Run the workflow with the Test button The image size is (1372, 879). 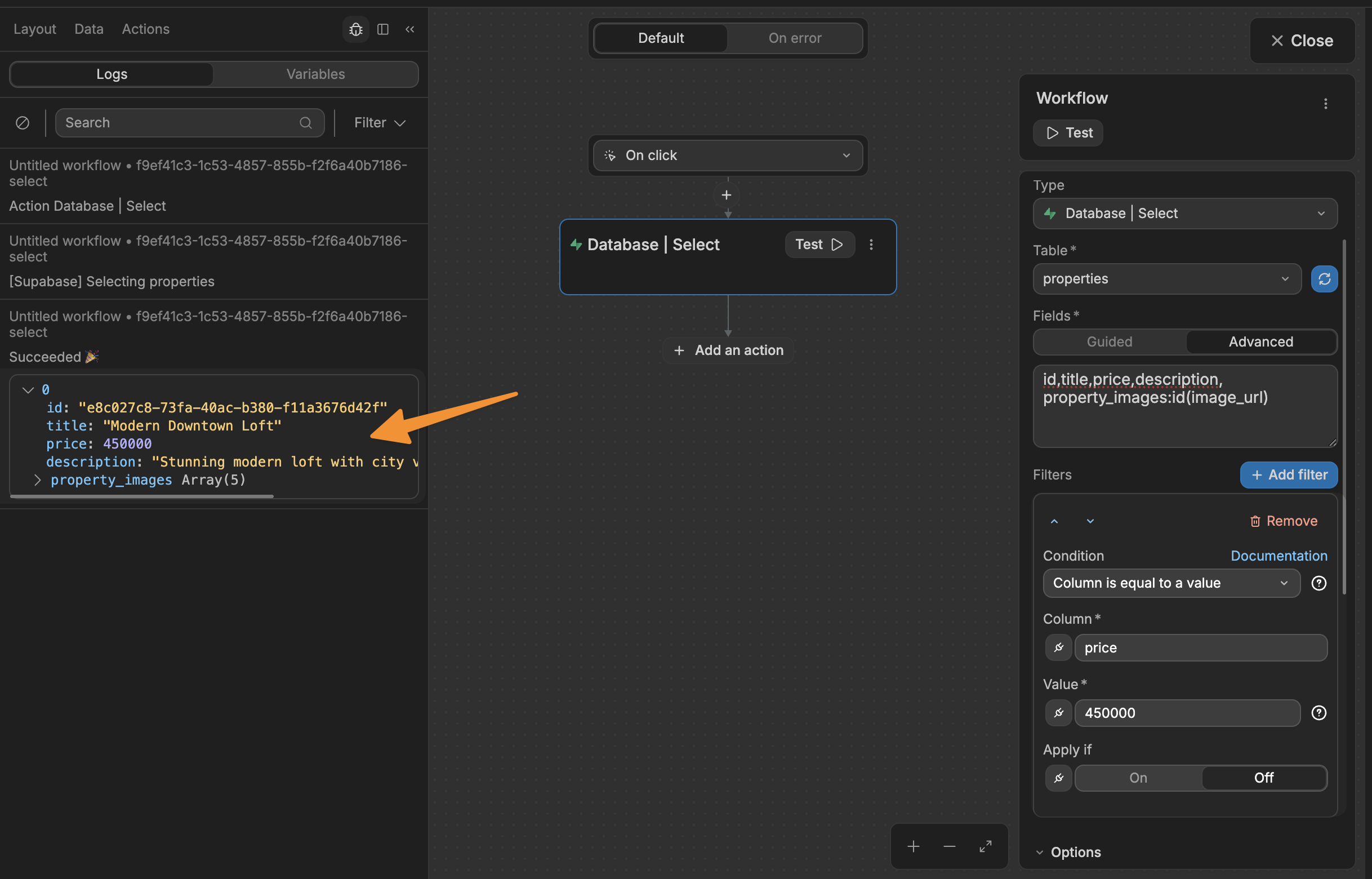pyautogui.click(x=1067, y=132)
